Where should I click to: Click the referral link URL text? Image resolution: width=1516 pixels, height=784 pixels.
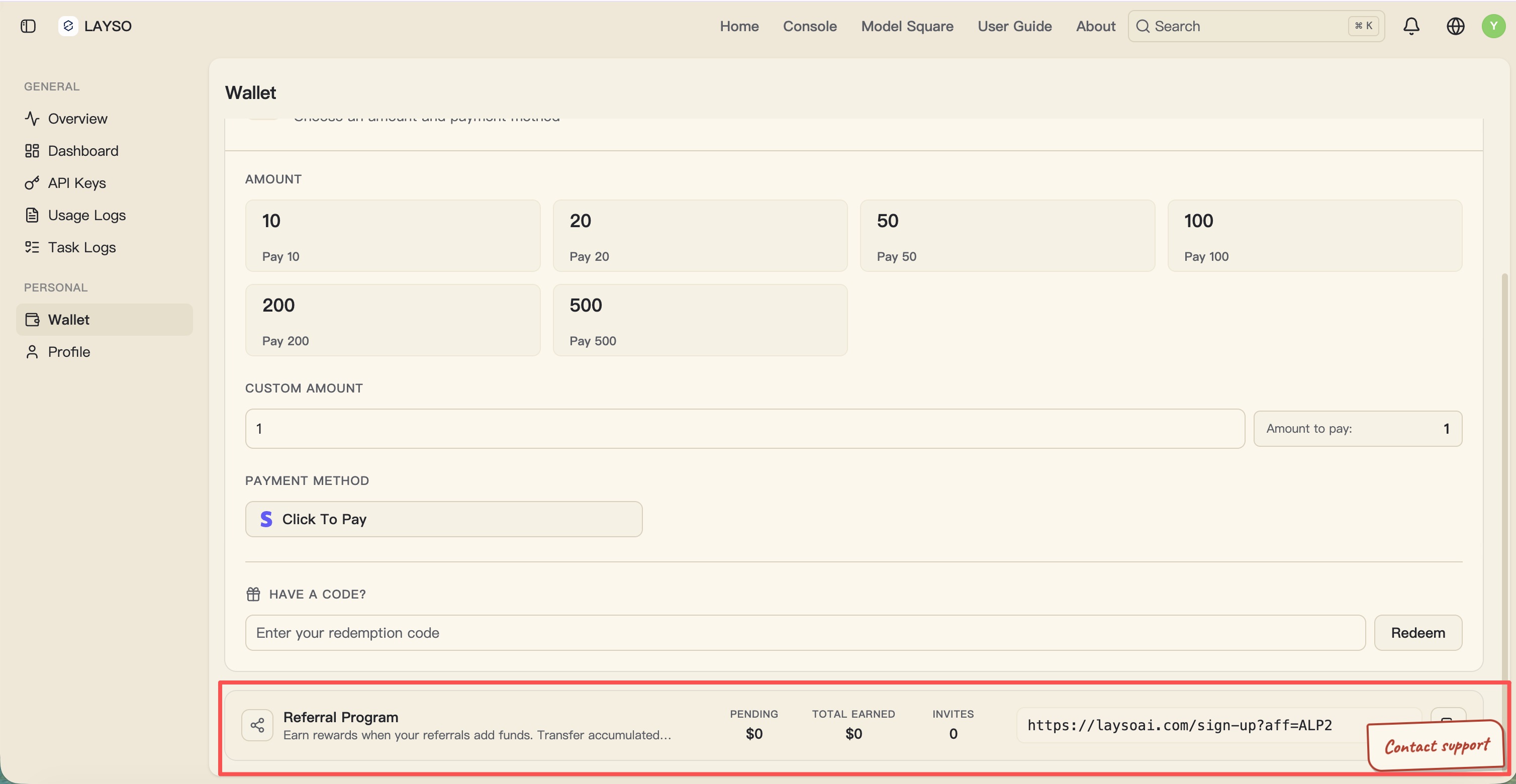pyautogui.click(x=1179, y=725)
